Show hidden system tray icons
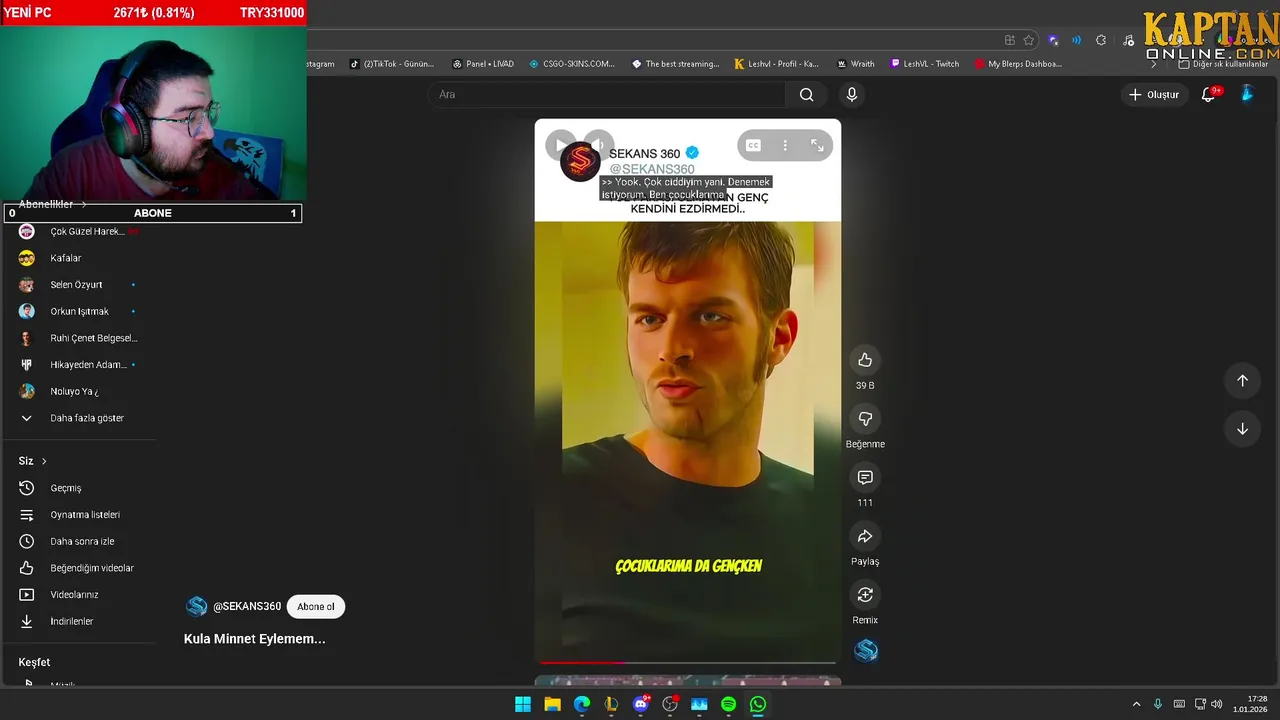The height and width of the screenshot is (720, 1280). pos(1136,704)
